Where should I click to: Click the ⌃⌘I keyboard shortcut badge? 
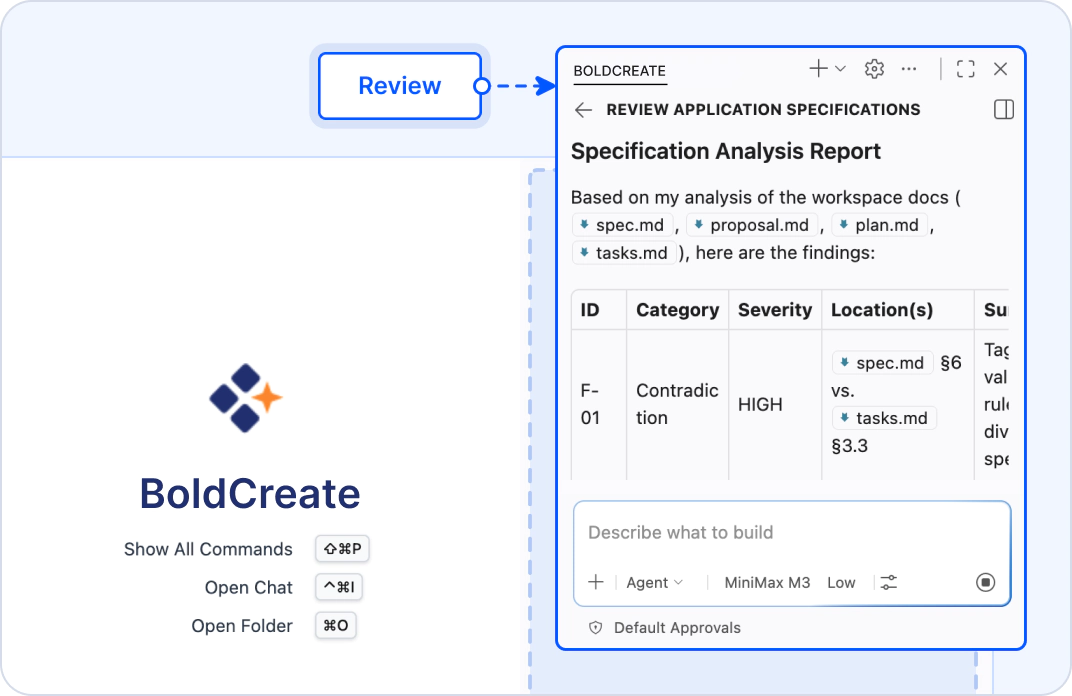coord(339,587)
